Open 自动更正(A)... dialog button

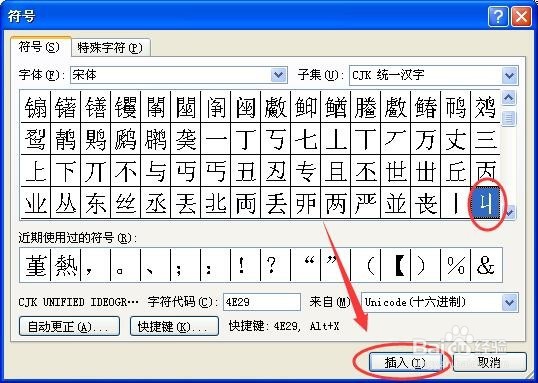point(69,326)
